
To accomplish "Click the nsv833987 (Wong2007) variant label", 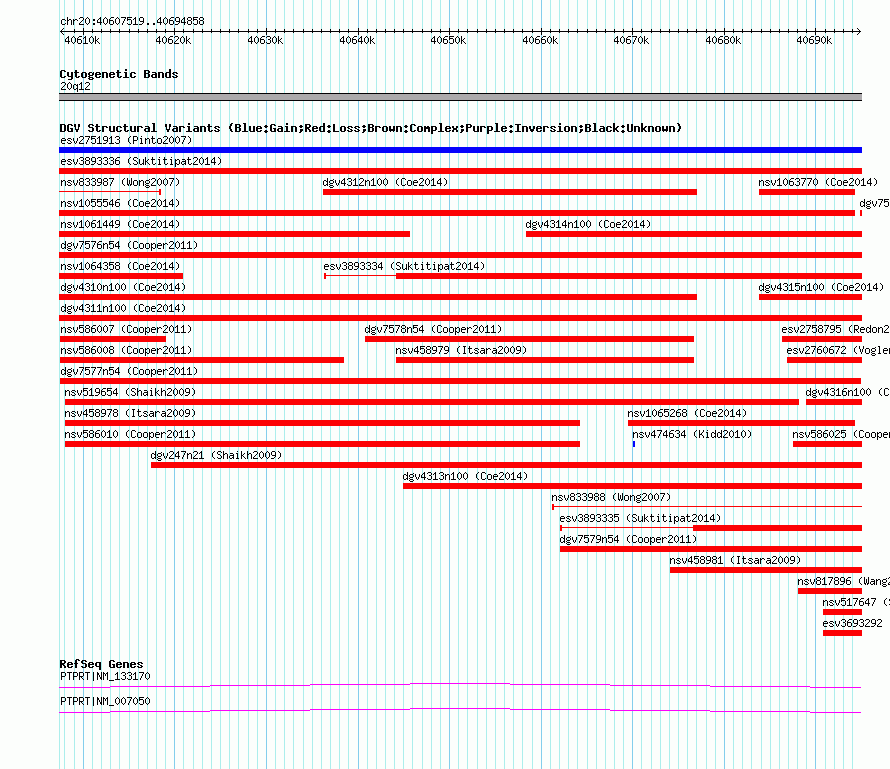I will pyautogui.click(x=120, y=182).
